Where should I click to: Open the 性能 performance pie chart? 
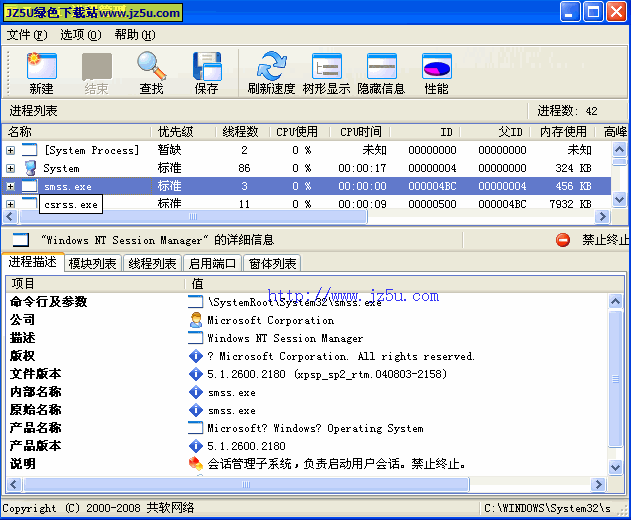pyautogui.click(x=437, y=66)
